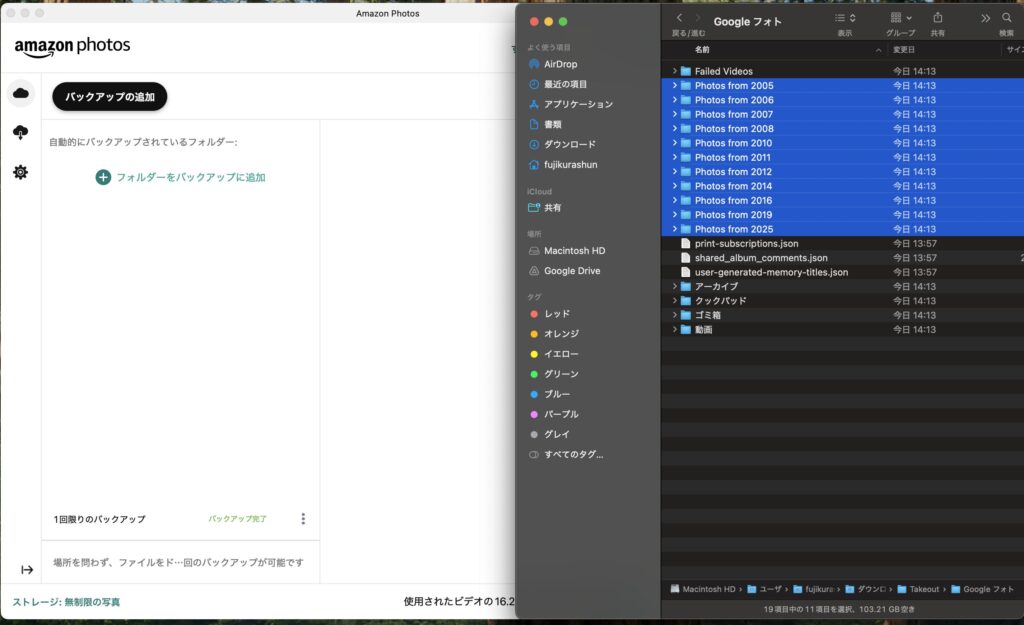Click the Finder back arrow

(x=679, y=18)
